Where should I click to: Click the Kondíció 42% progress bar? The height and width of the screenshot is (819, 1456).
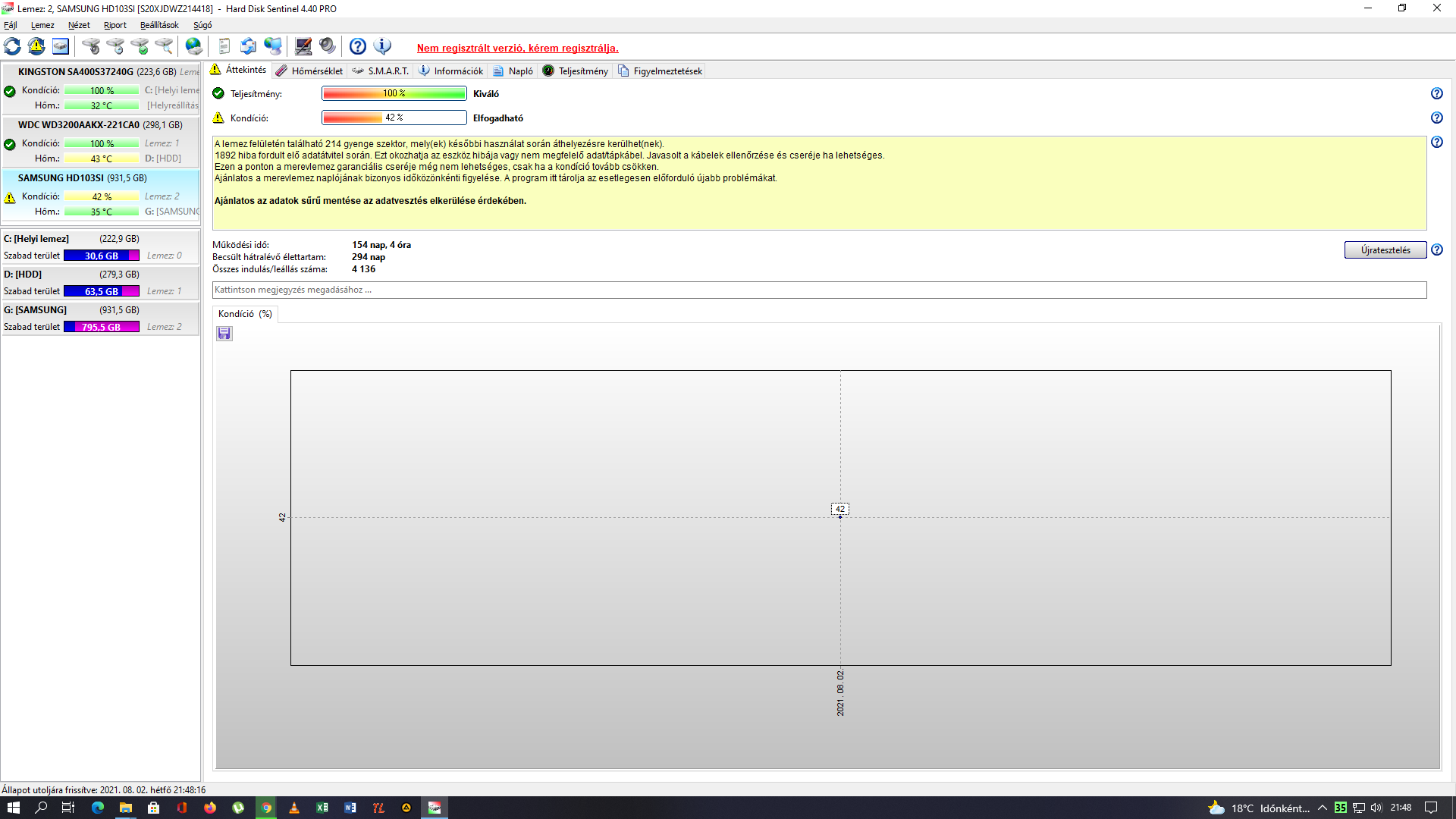point(394,118)
